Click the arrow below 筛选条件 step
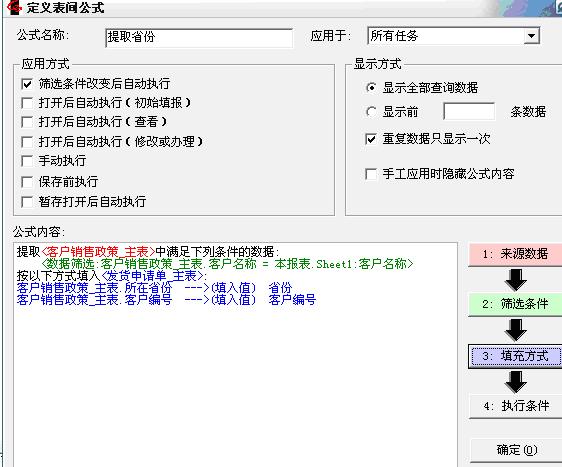 515,330
